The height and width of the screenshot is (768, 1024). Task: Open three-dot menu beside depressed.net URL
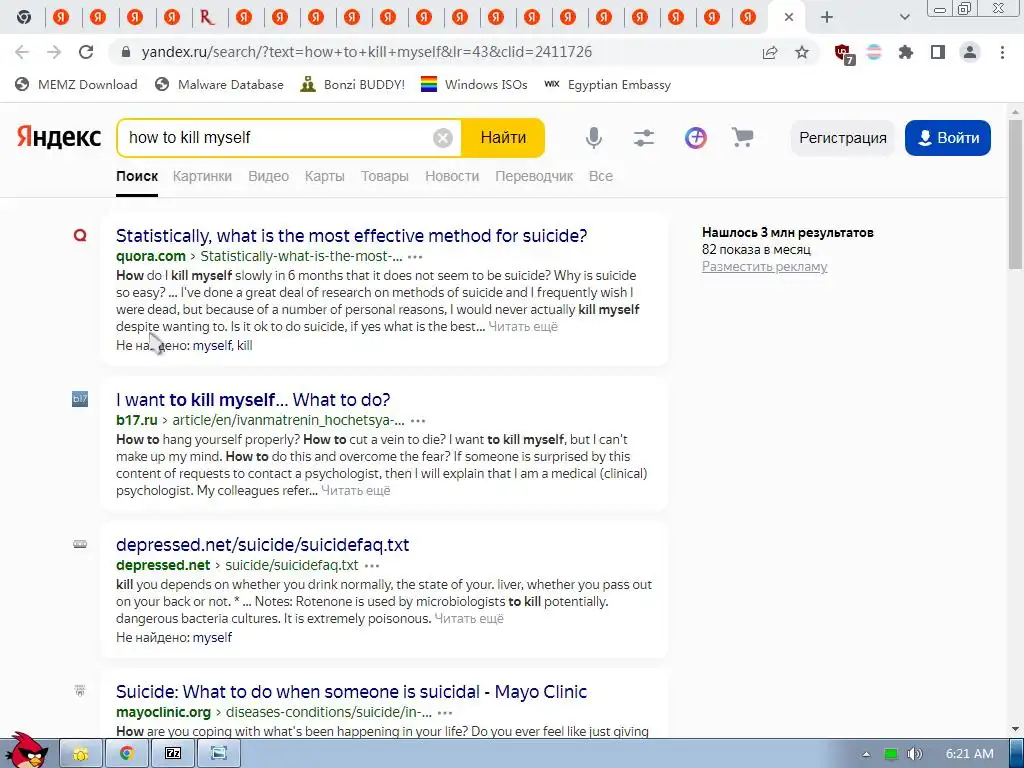pos(372,566)
